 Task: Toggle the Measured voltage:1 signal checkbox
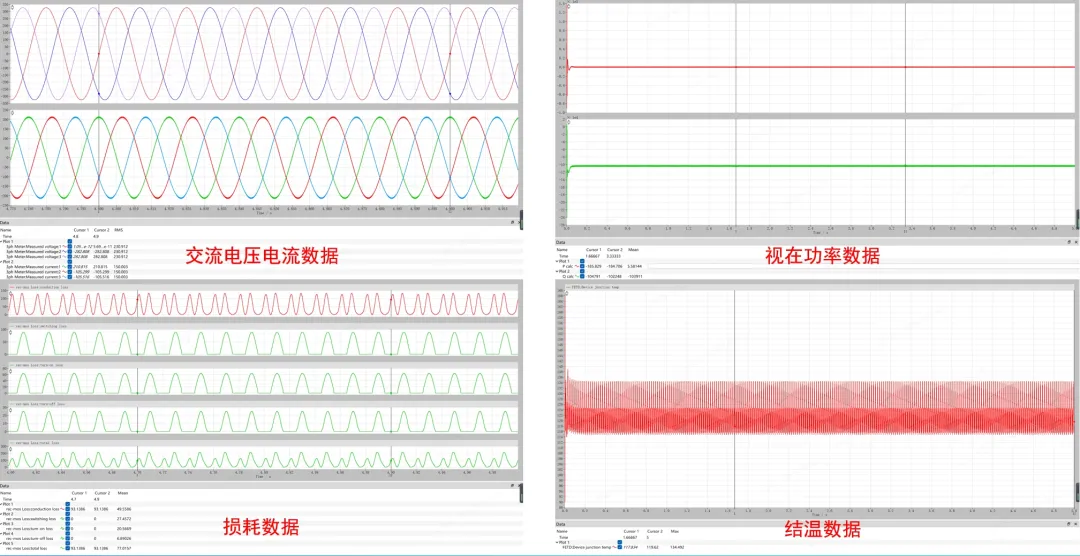click(x=69, y=245)
